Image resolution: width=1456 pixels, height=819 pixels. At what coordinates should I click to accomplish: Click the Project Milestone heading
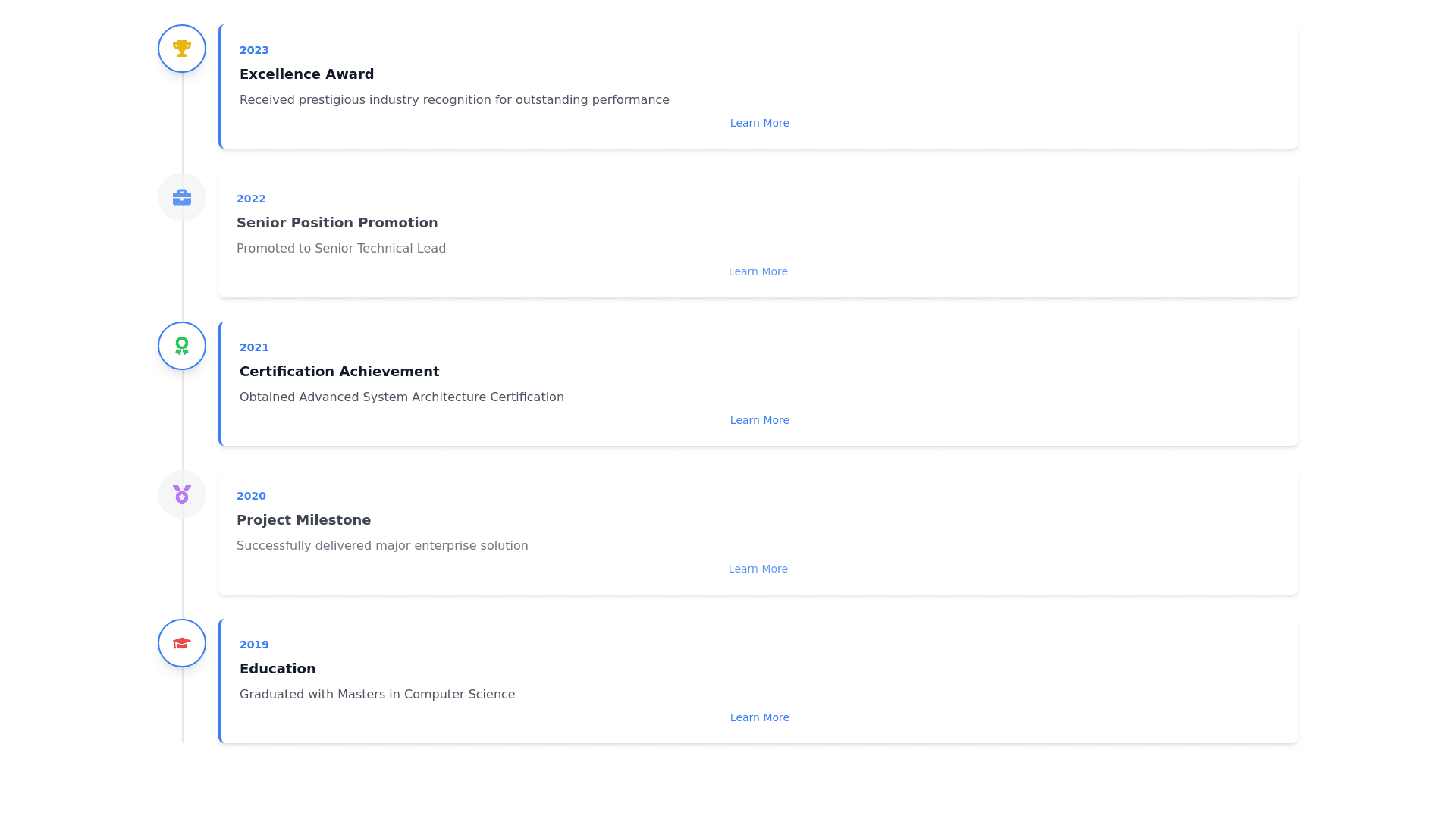(x=303, y=520)
